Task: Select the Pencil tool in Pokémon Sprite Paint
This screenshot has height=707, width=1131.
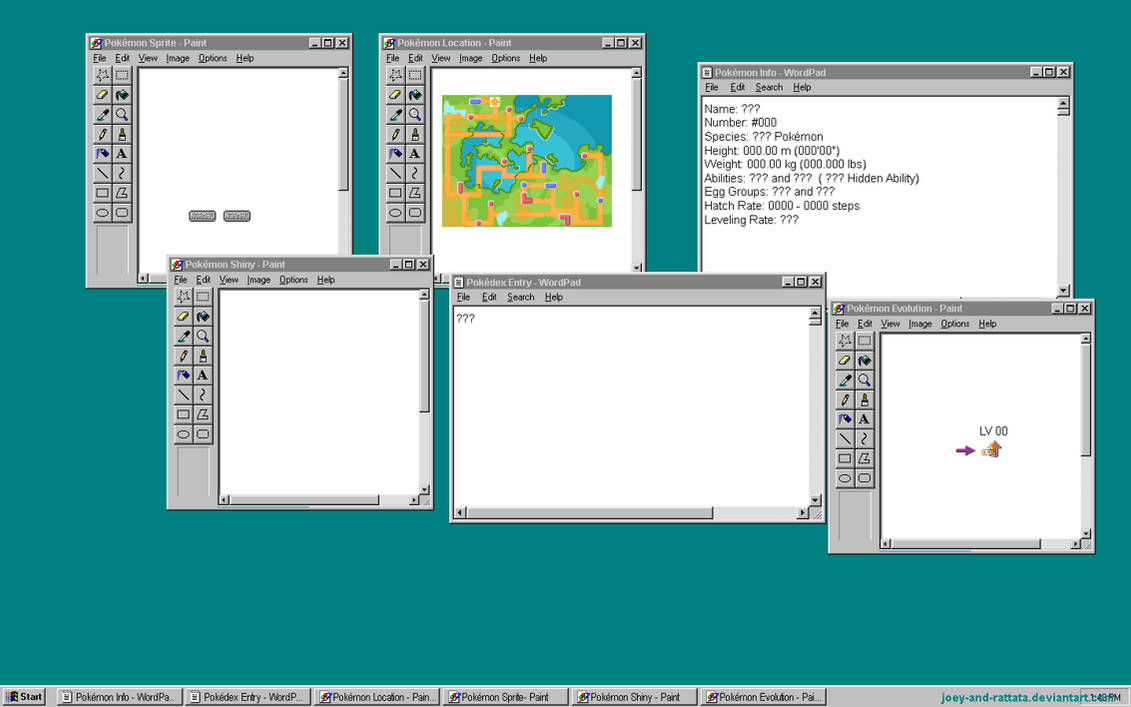Action: click(102, 134)
